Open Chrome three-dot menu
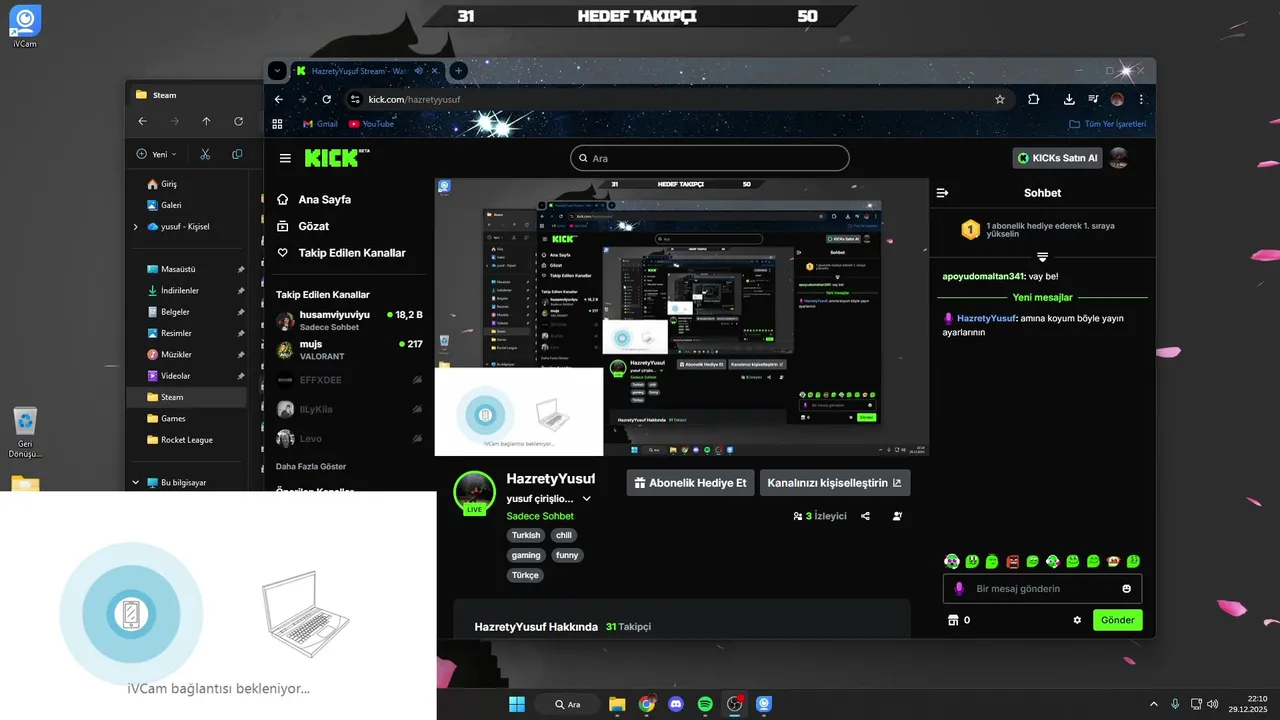 1141,99
